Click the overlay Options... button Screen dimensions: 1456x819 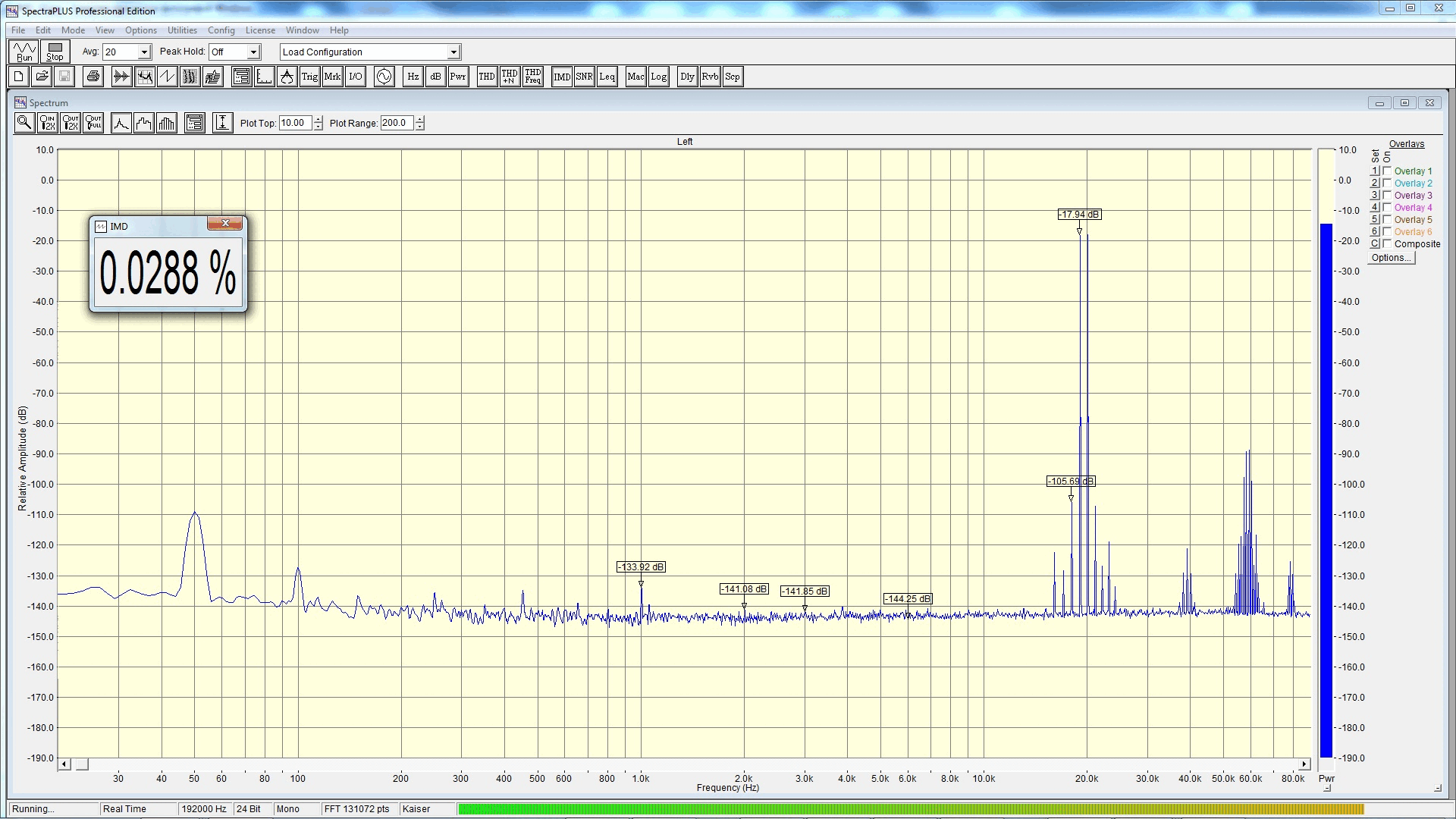tap(1392, 258)
